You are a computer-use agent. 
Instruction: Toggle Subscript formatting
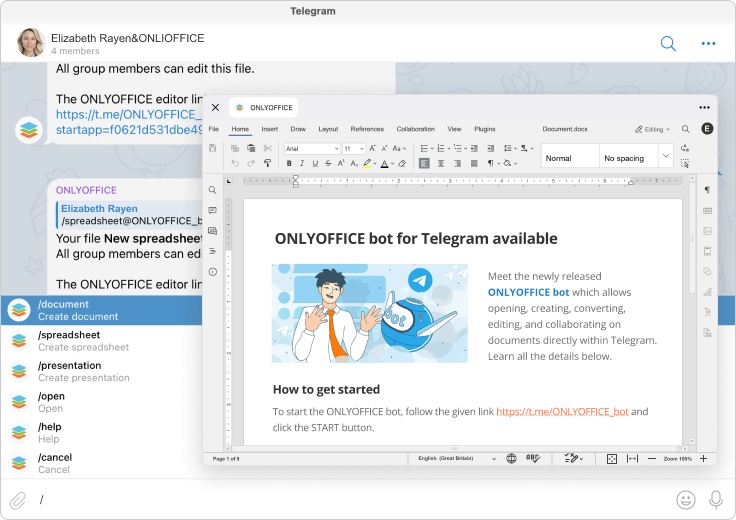click(354, 163)
